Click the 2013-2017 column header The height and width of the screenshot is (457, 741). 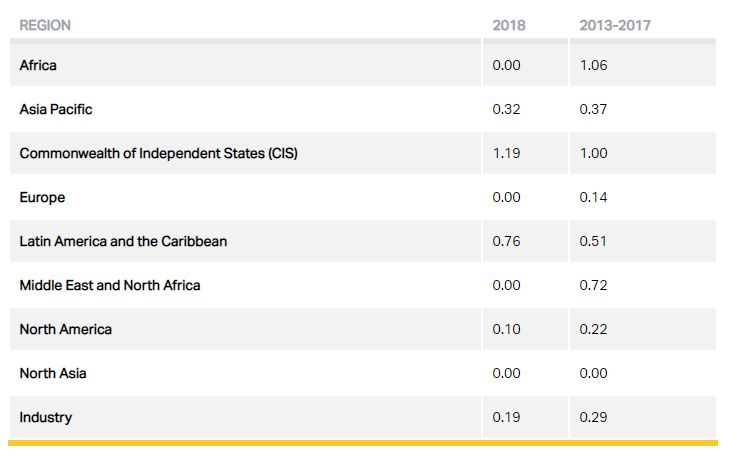(615, 25)
